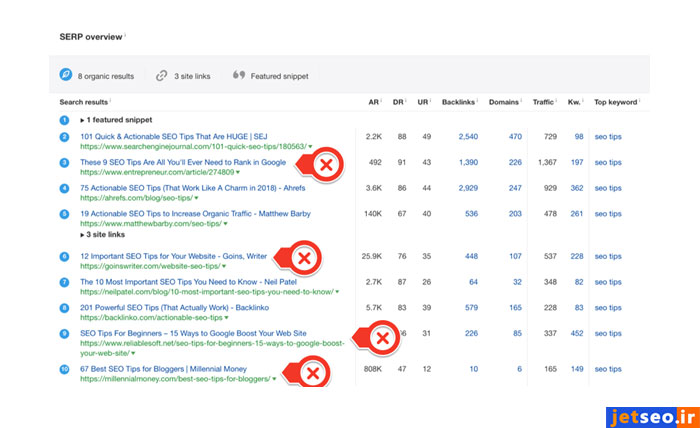Expand the 1 featured snippet row
This screenshot has height=428, width=700.
[116, 120]
